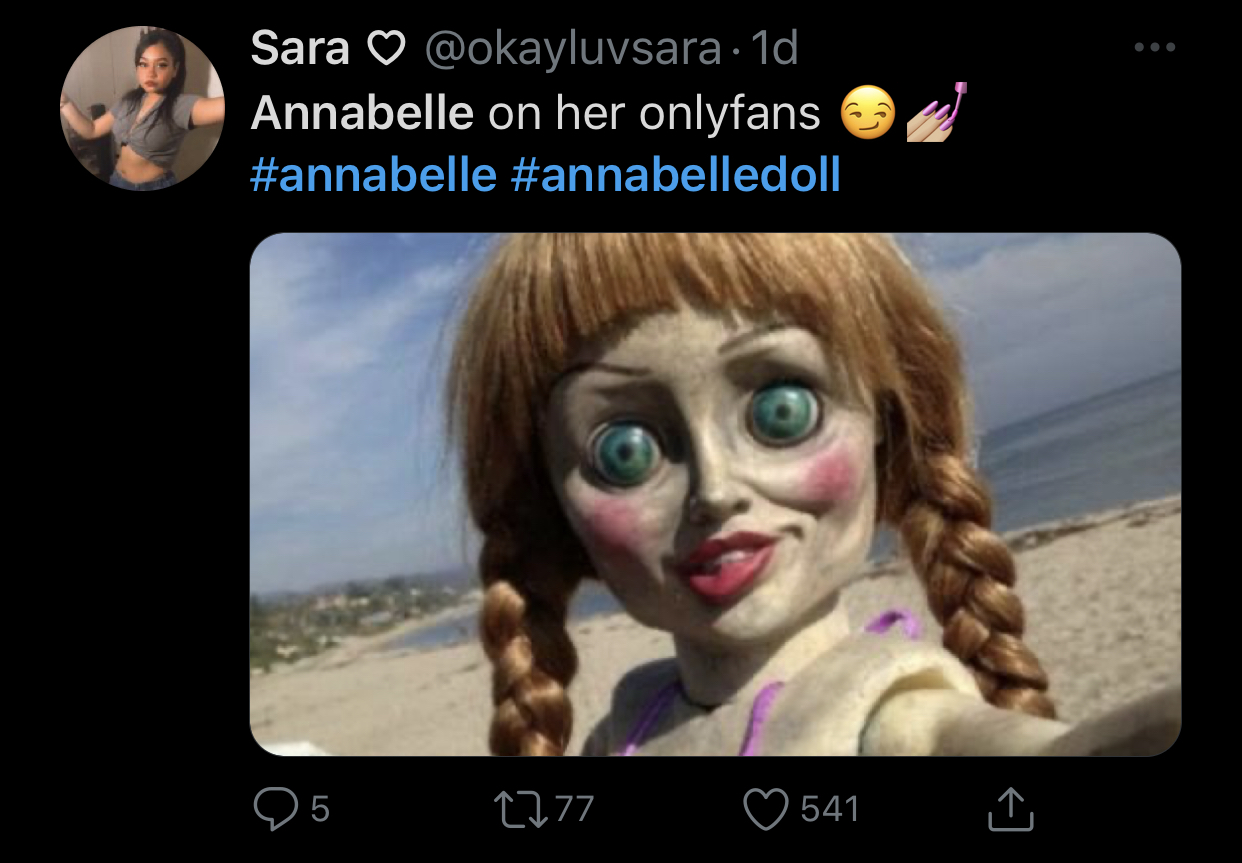The width and height of the screenshot is (1242, 863).
Task: Open the three-dot more options menu
Action: point(1155,47)
